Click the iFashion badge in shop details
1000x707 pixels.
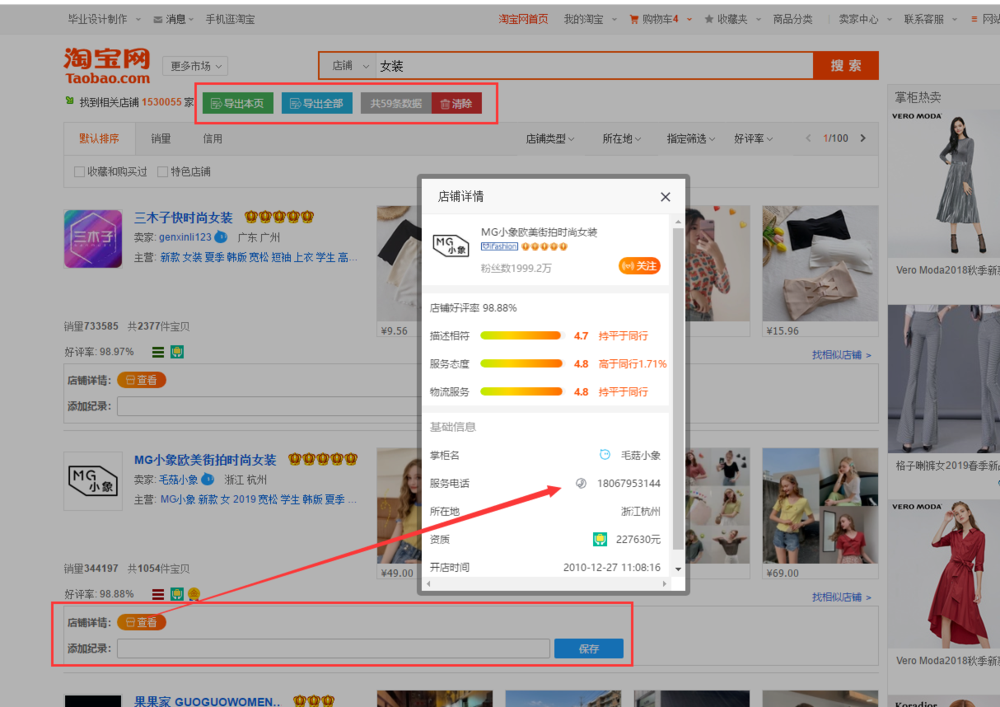pyautogui.click(x=499, y=247)
